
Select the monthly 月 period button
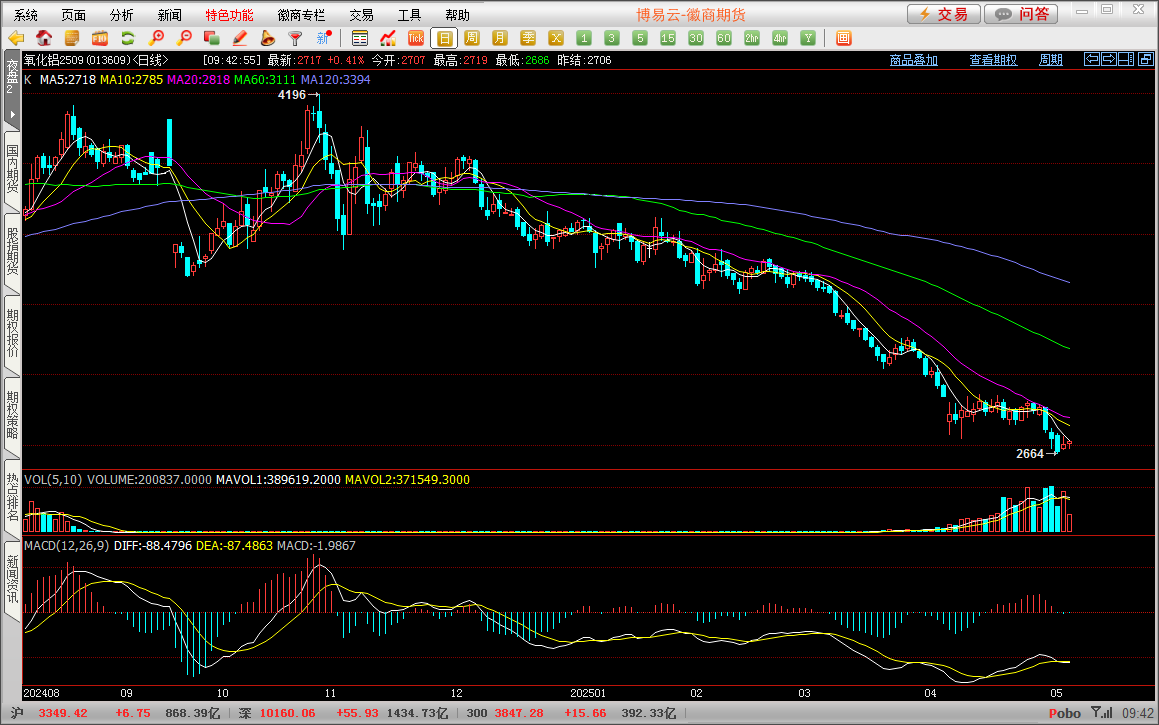pos(500,38)
